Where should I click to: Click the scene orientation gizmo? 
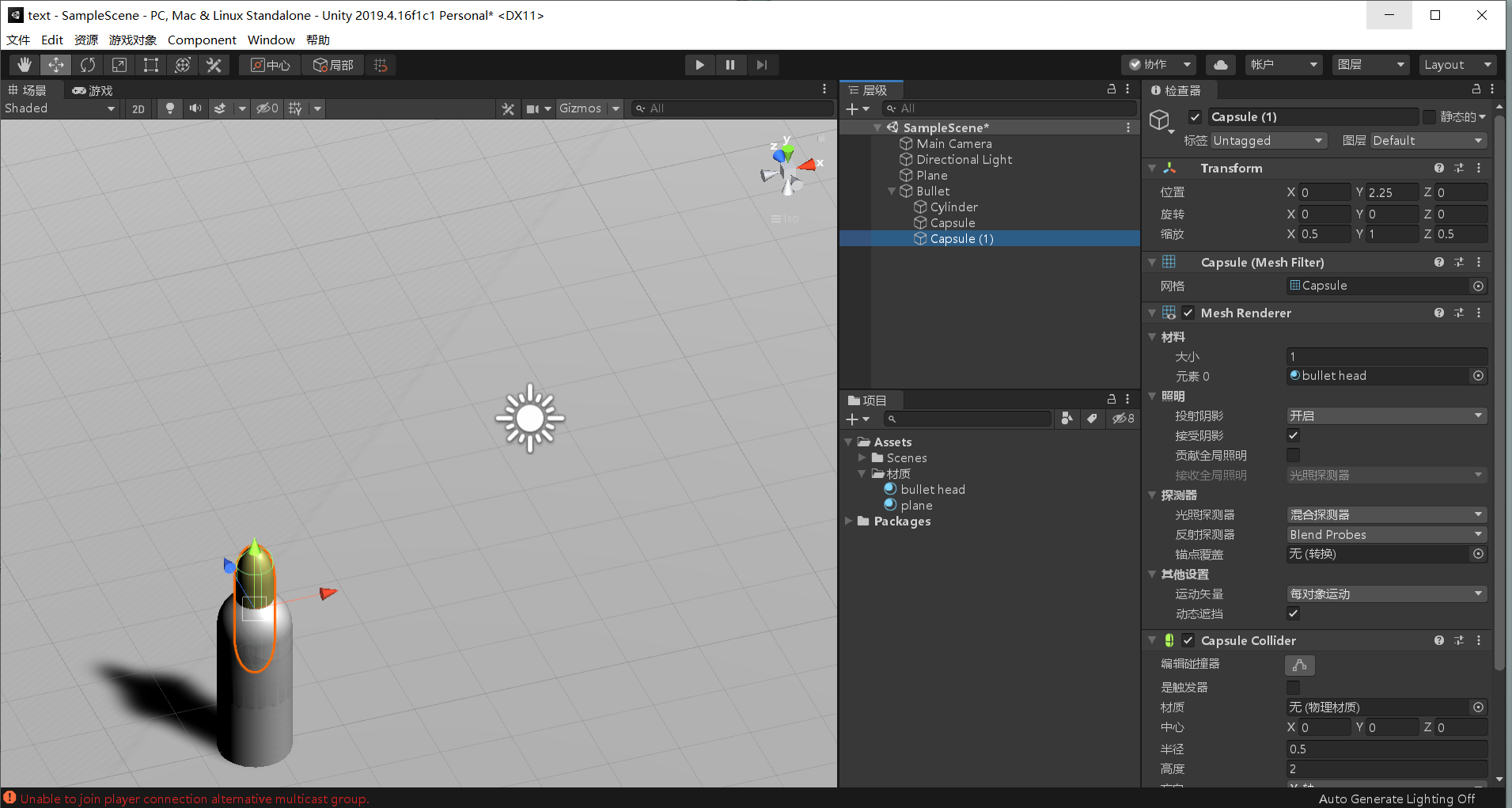tap(788, 166)
